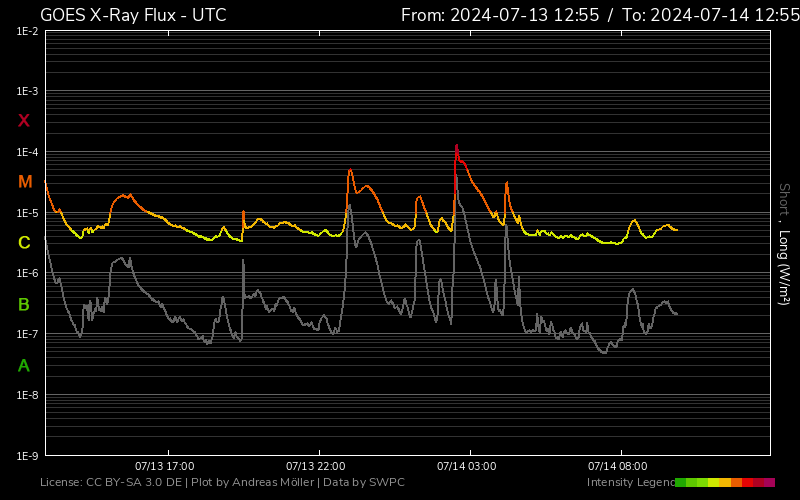Click the red flare peak on the chart

456,149
